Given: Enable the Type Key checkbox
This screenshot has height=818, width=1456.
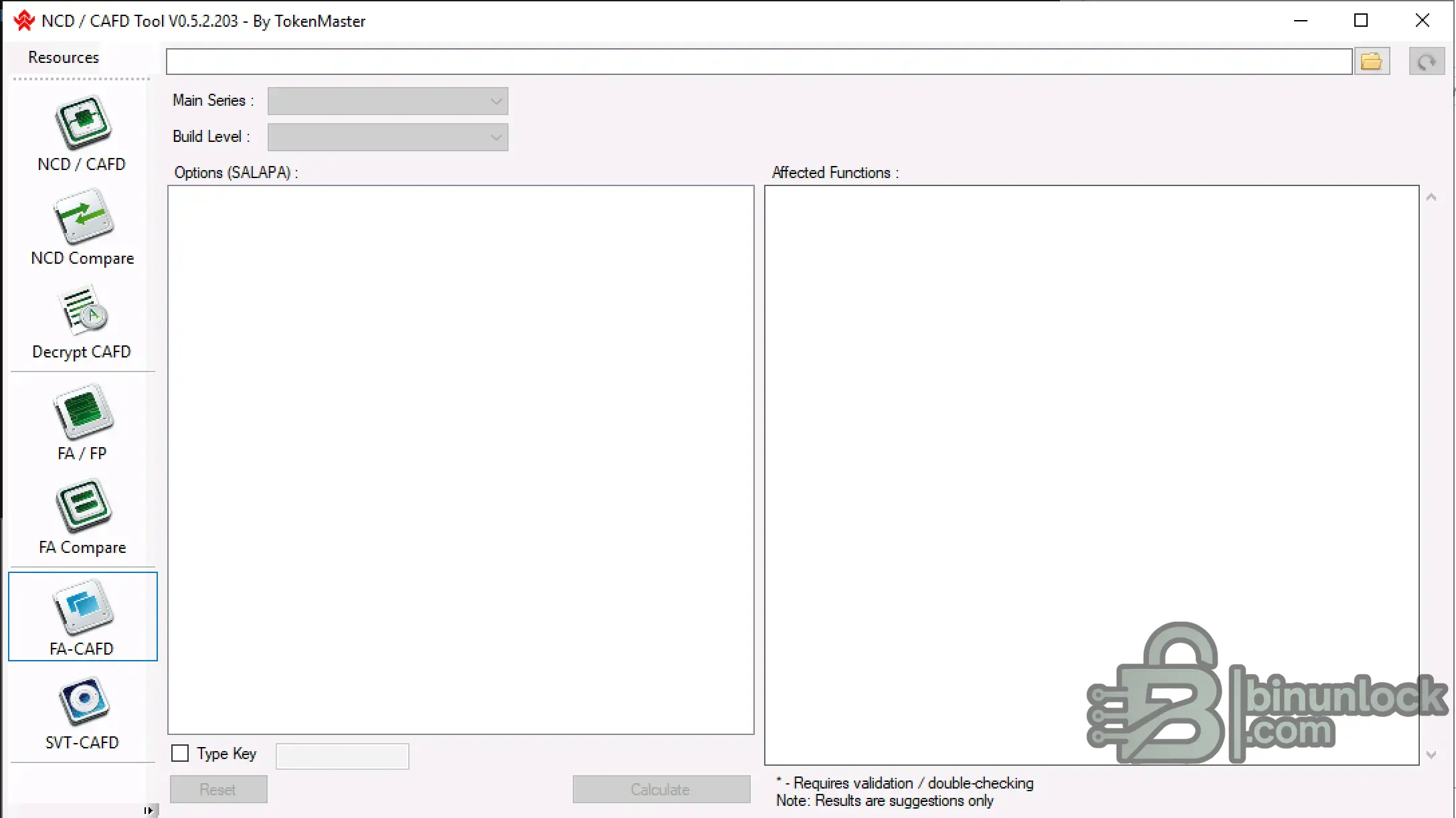Looking at the screenshot, I should pyautogui.click(x=180, y=754).
